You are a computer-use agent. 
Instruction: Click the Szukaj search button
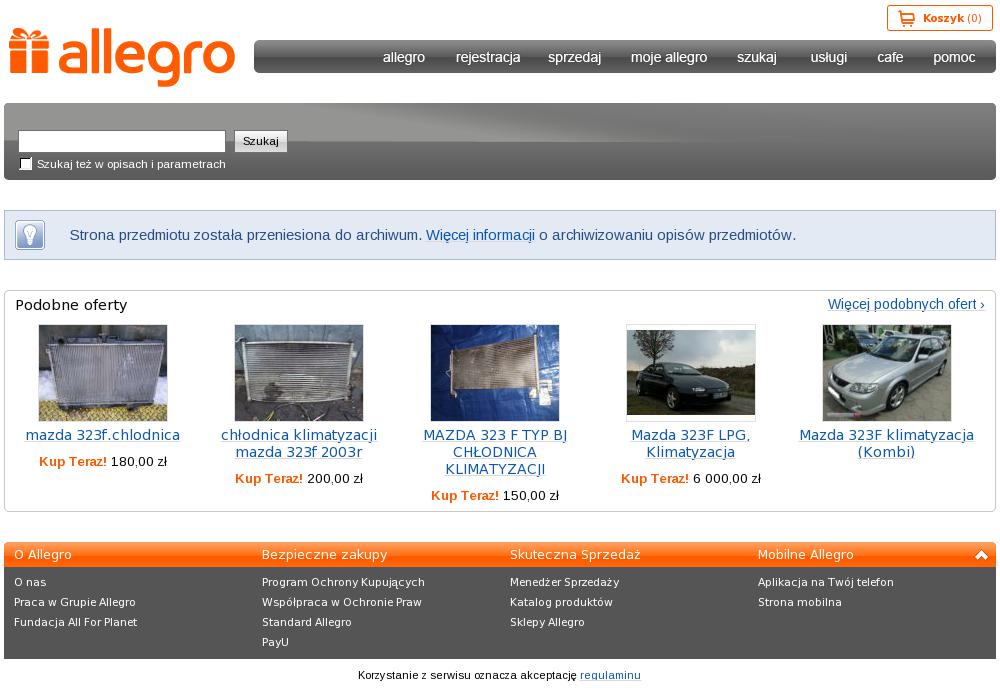(261, 141)
